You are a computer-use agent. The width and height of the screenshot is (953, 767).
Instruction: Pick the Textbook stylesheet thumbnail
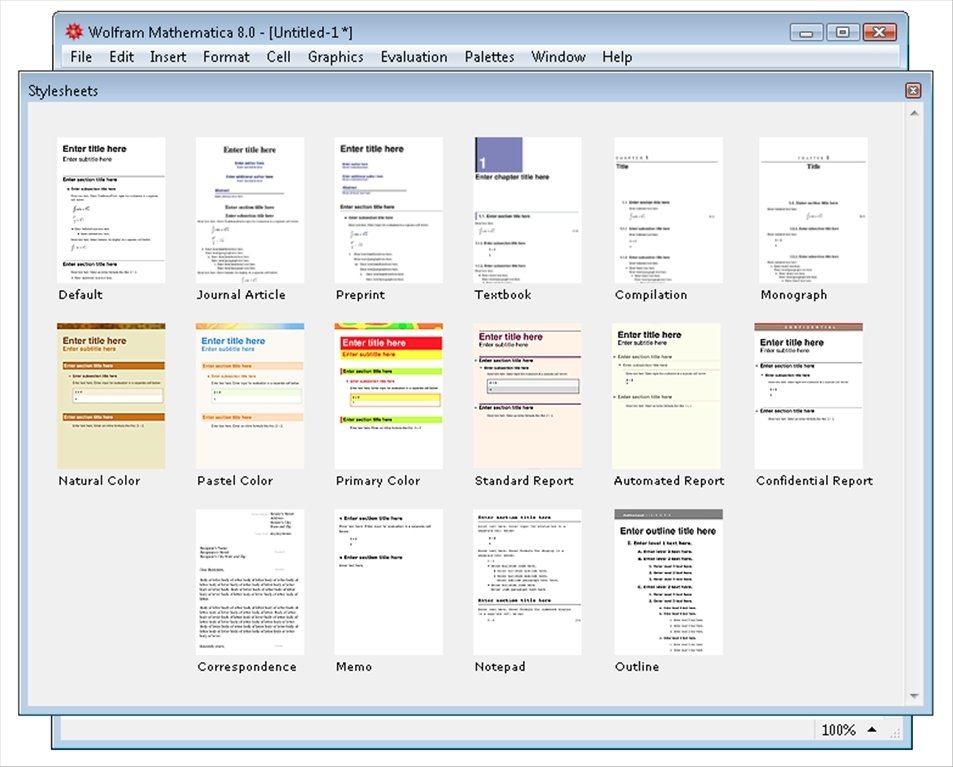click(528, 210)
